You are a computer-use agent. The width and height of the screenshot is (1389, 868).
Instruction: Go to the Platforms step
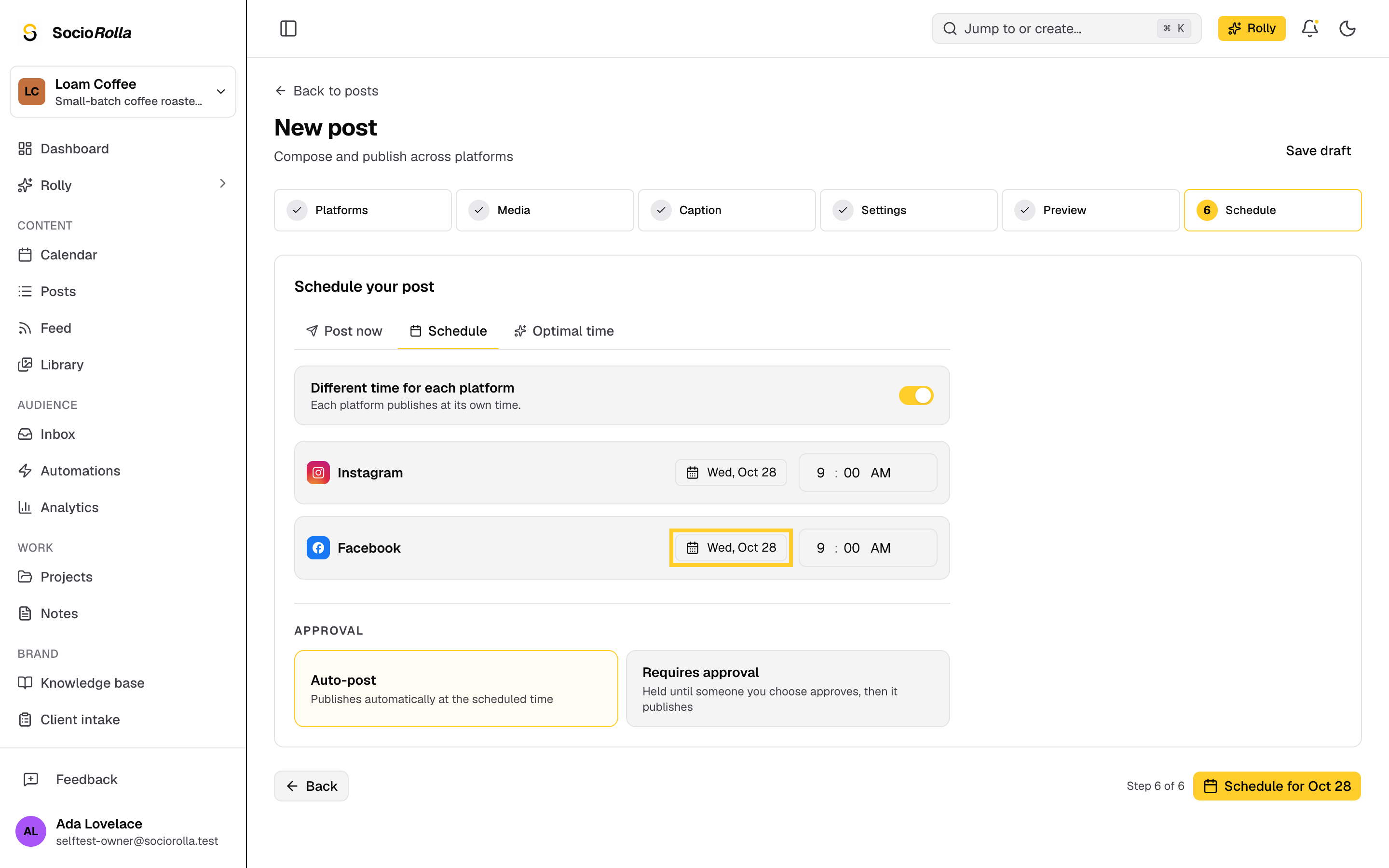tap(363, 210)
